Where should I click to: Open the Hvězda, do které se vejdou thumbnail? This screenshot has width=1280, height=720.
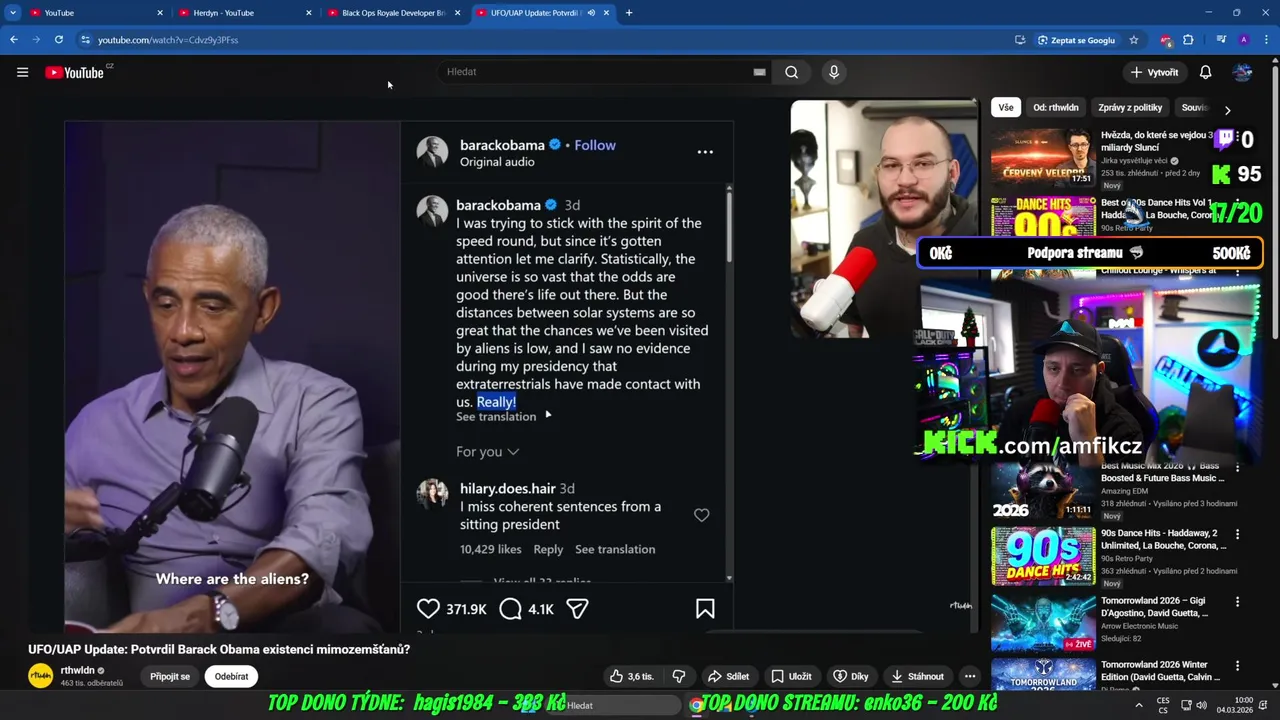click(1043, 156)
